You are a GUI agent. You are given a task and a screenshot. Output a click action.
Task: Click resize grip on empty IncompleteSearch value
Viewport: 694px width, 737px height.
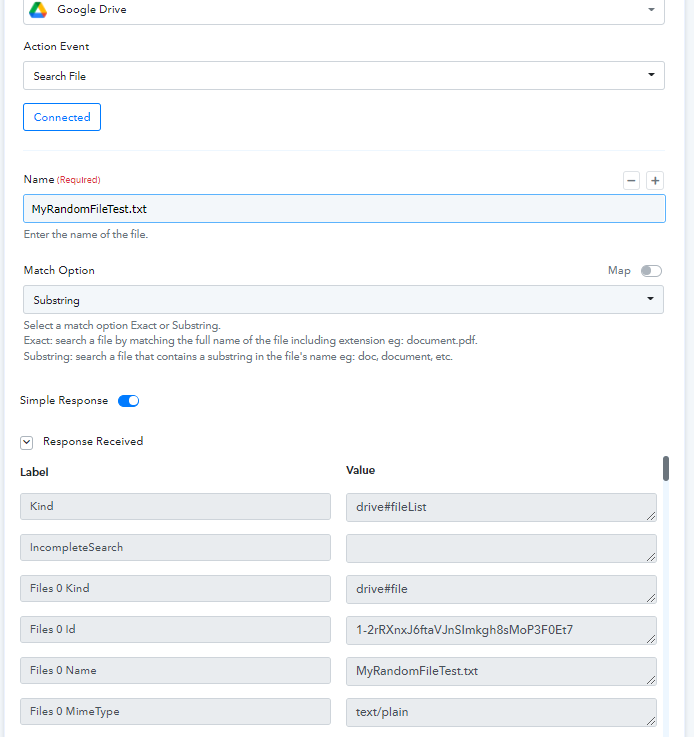click(x=651, y=557)
